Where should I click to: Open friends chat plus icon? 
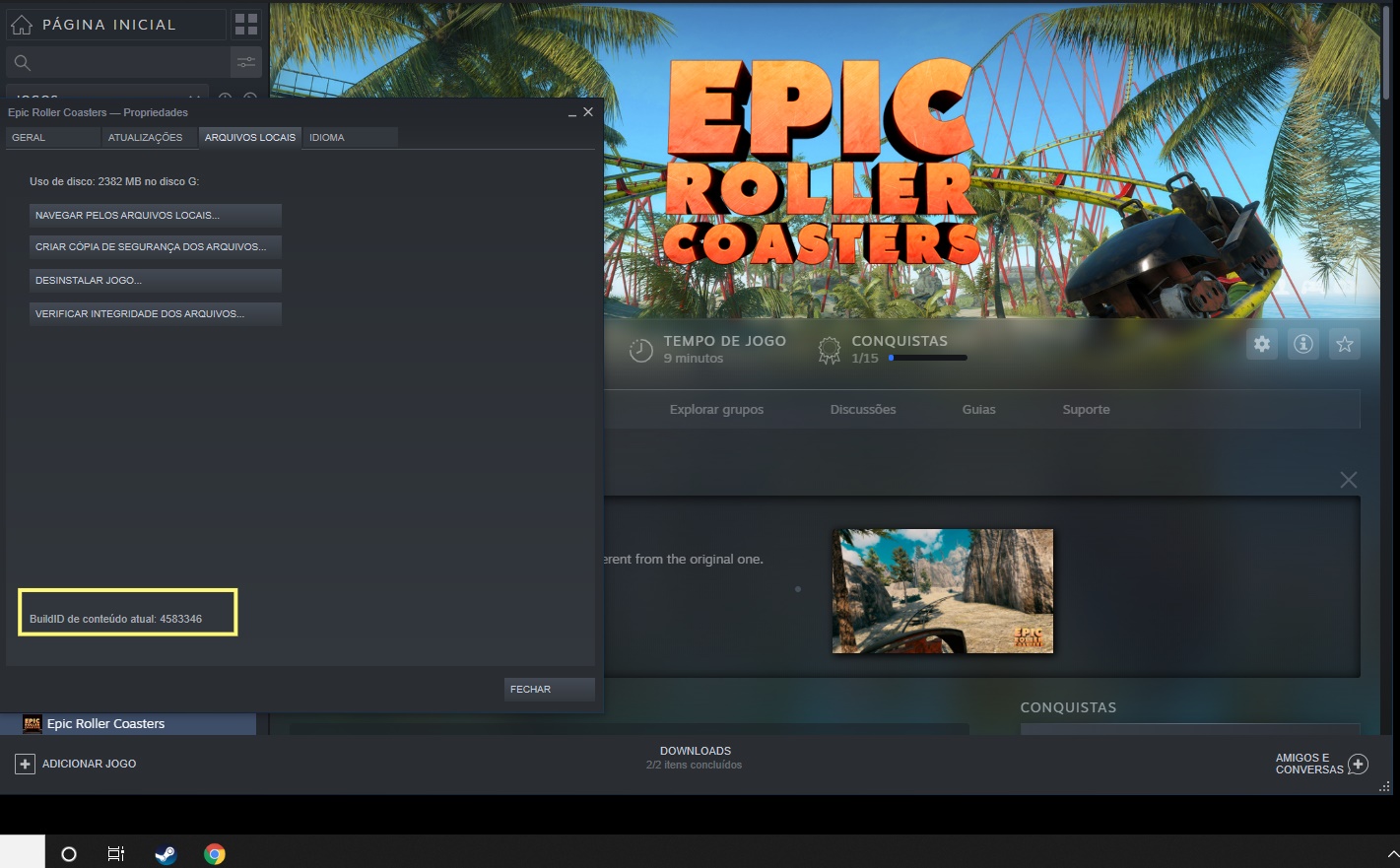coord(1359,764)
